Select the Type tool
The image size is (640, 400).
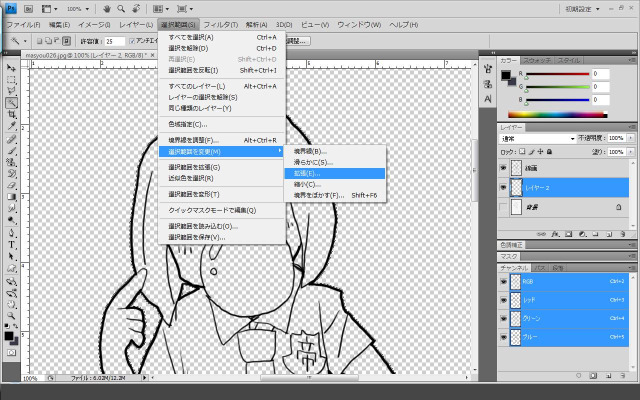point(11,243)
